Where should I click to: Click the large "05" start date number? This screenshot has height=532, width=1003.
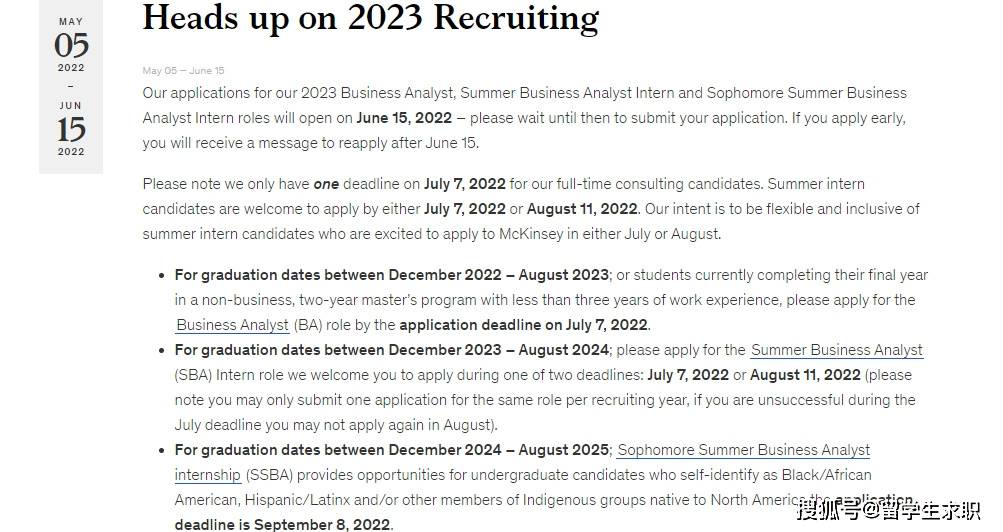[x=71, y=45]
